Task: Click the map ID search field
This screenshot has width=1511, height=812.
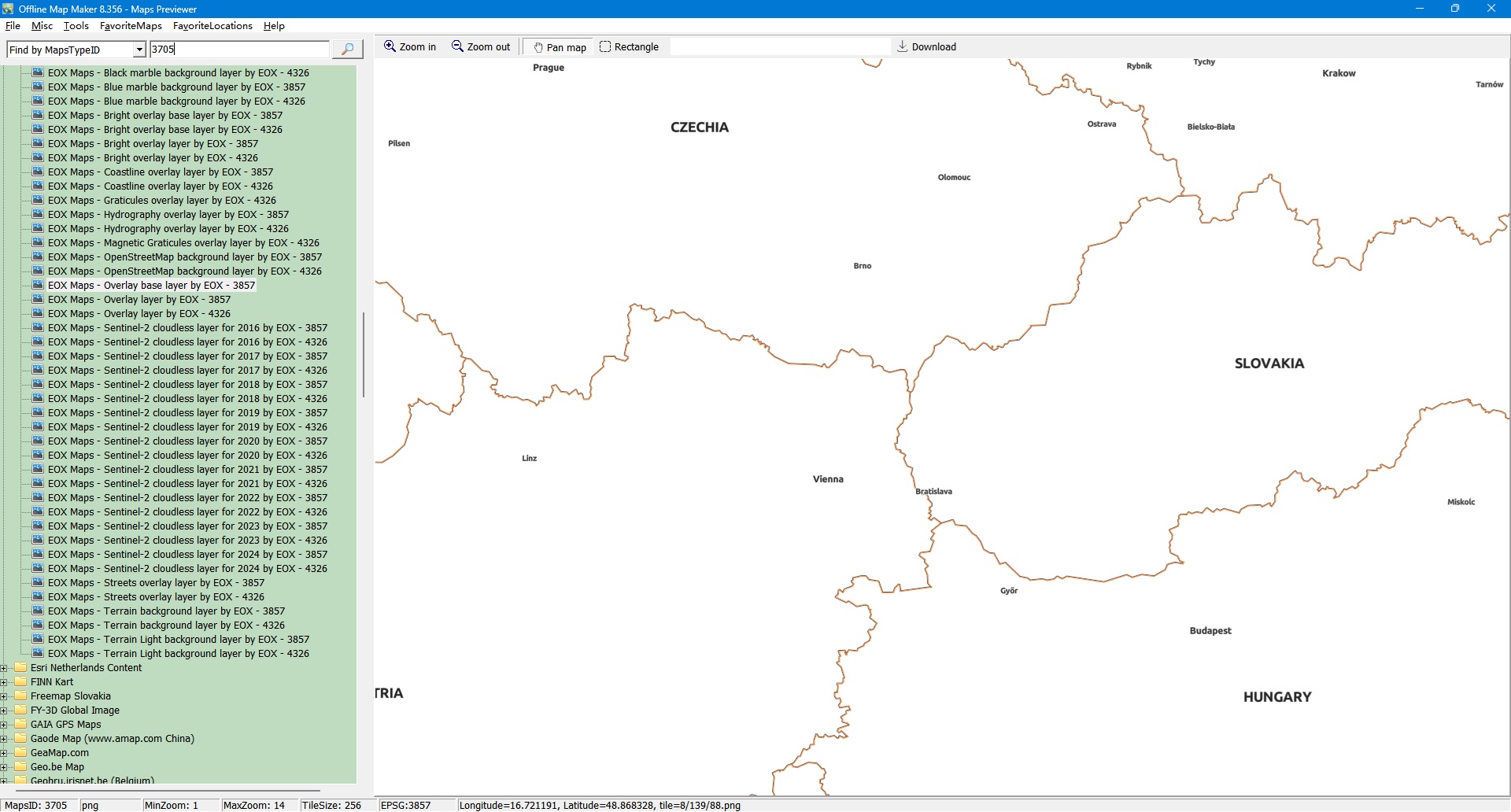Action: coord(238,50)
